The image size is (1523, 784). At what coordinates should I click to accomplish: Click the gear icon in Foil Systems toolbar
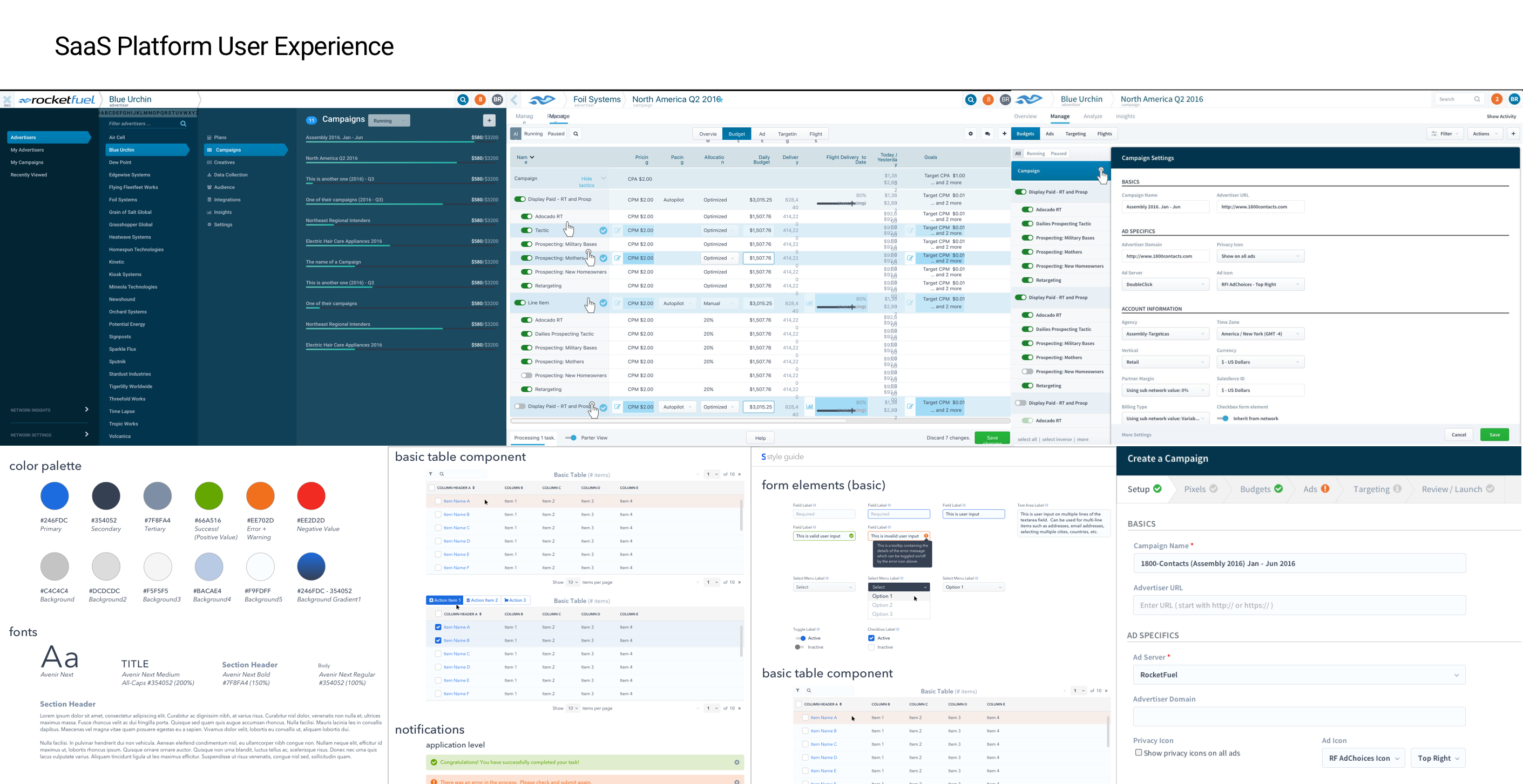970,134
